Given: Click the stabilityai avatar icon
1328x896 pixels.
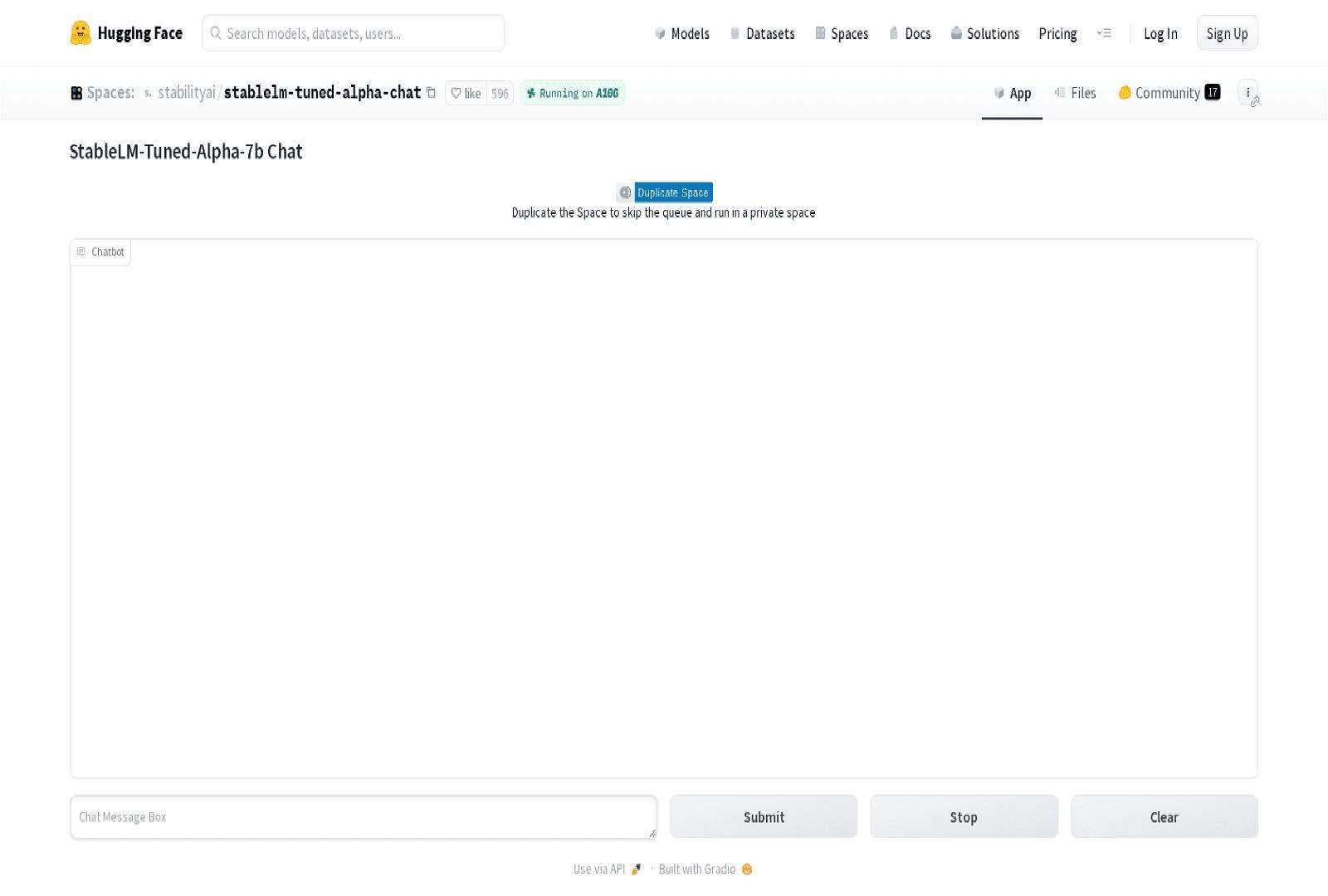Looking at the screenshot, I should click(147, 94).
